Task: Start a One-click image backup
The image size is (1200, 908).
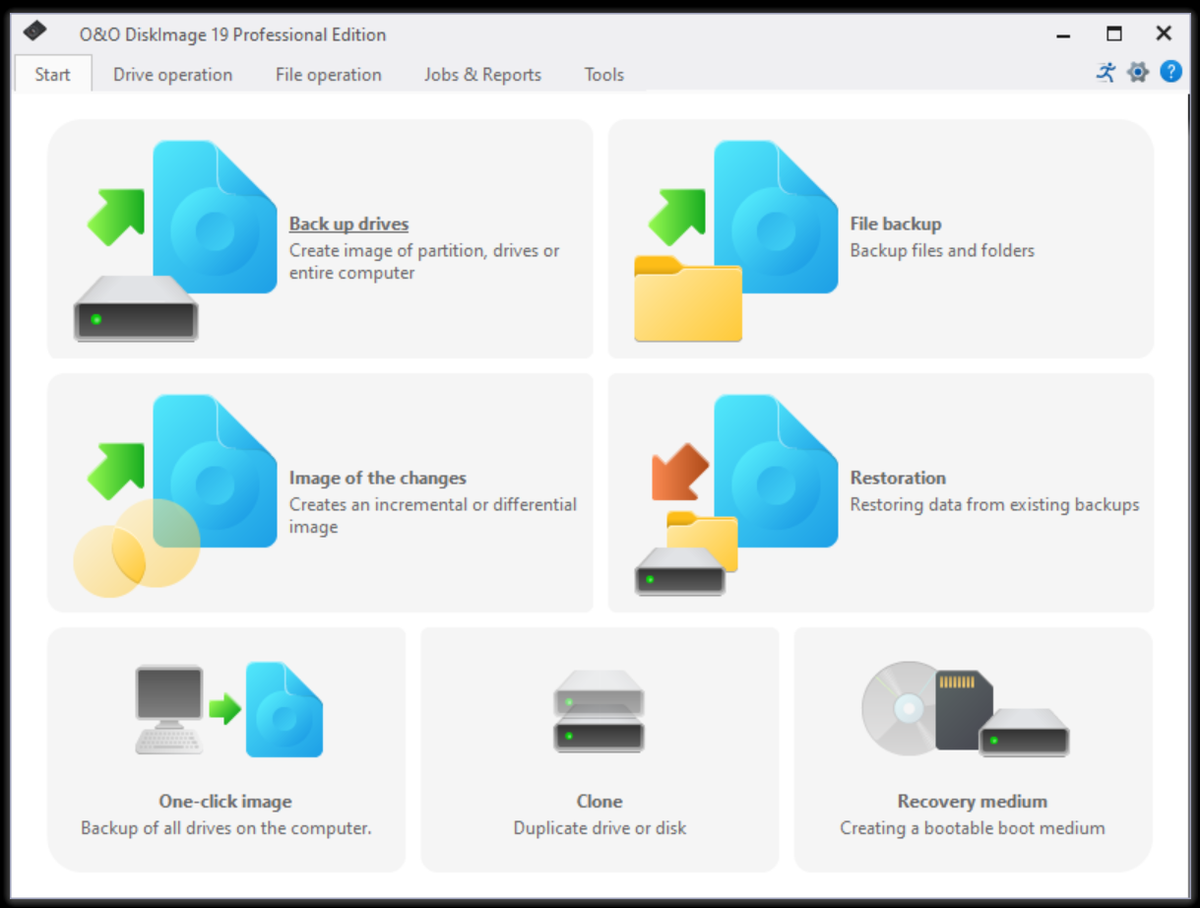Action: pyautogui.click(x=225, y=801)
